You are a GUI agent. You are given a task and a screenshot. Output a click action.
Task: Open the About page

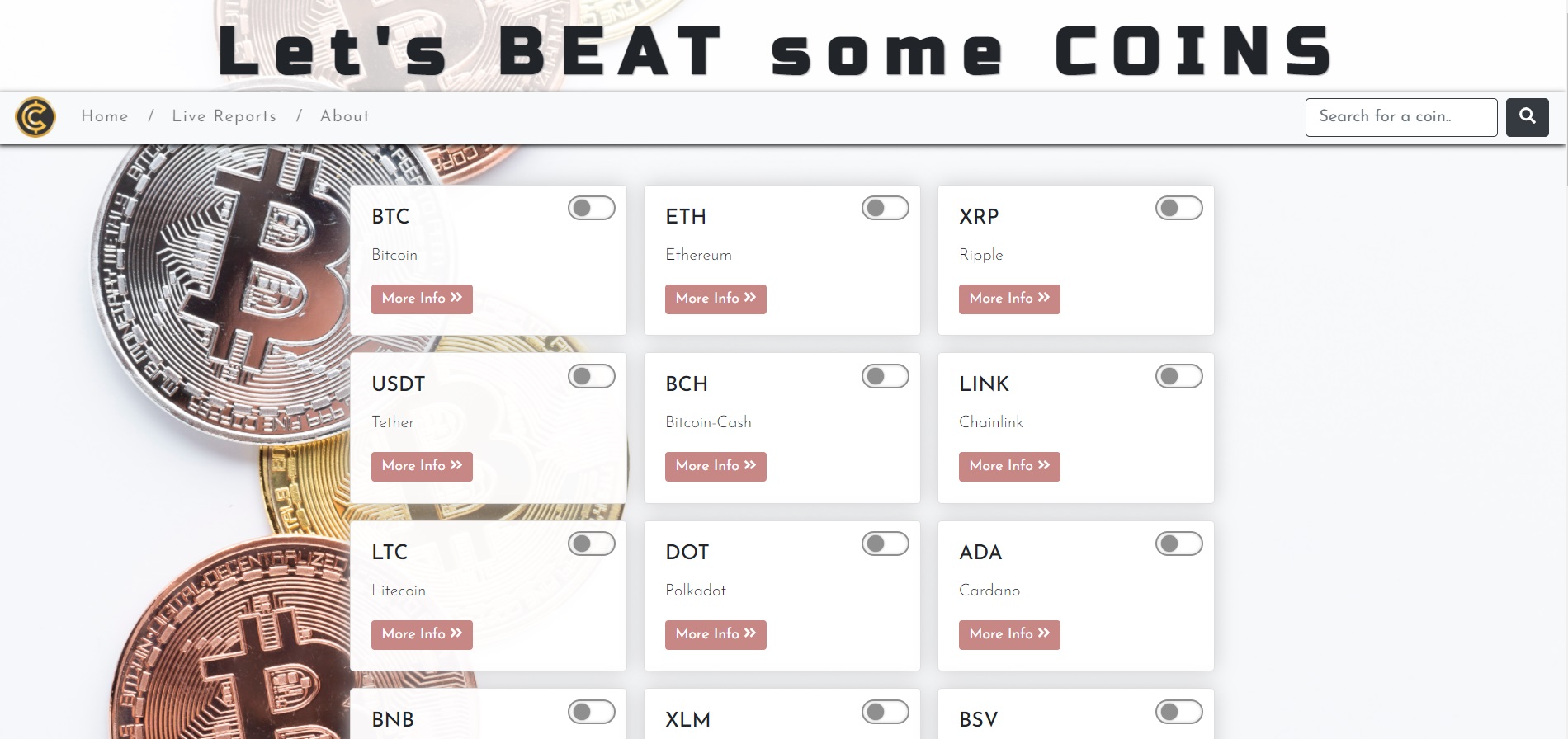[345, 116]
